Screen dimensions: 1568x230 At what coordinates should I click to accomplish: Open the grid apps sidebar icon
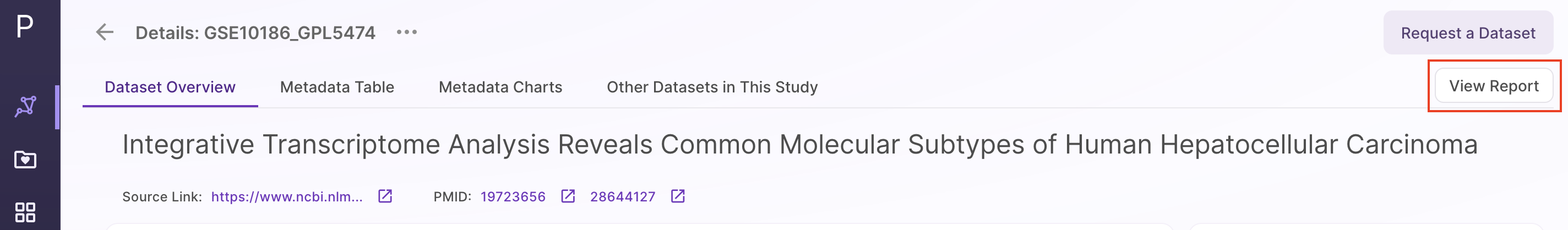pos(25,212)
